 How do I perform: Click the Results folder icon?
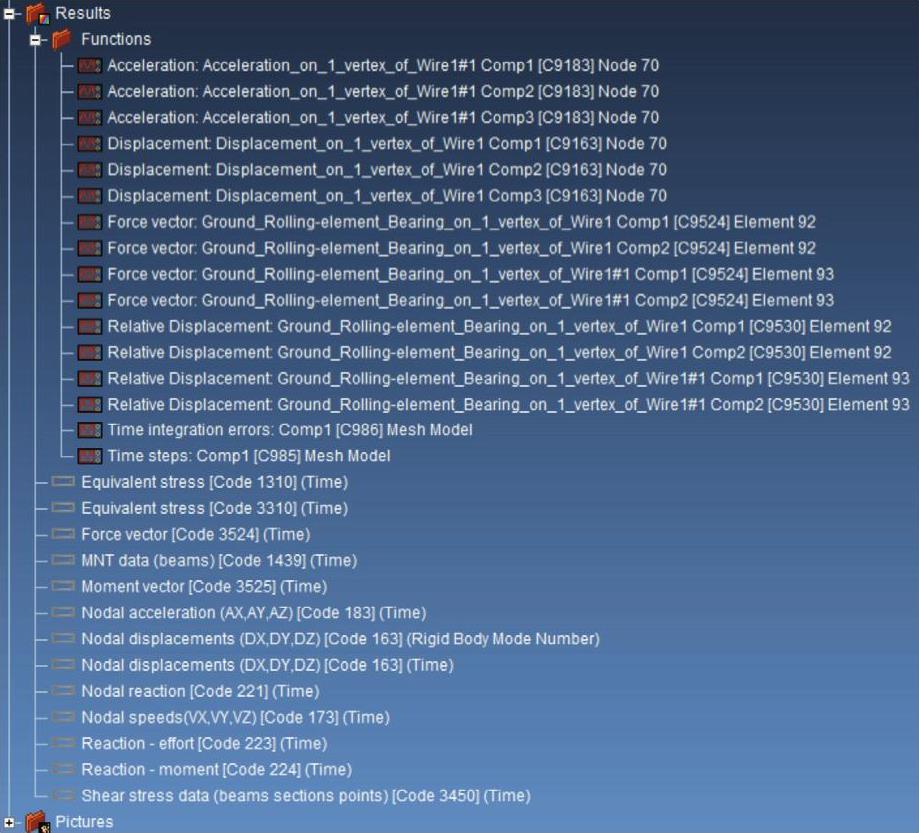tap(37, 13)
